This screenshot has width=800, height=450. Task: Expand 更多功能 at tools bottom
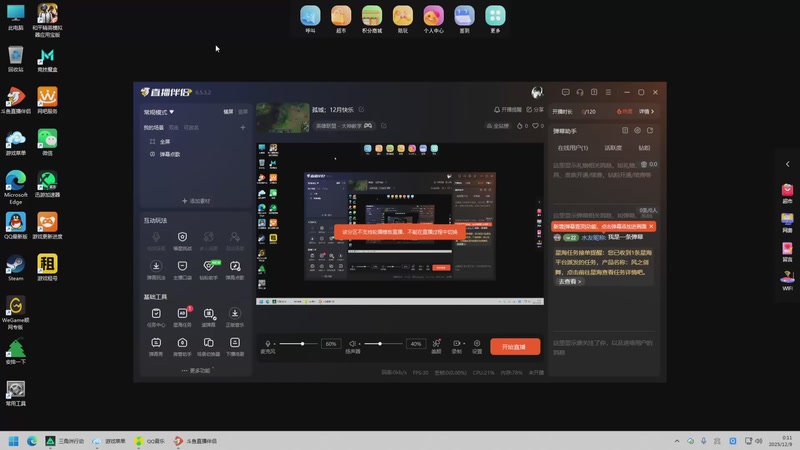[196, 370]
